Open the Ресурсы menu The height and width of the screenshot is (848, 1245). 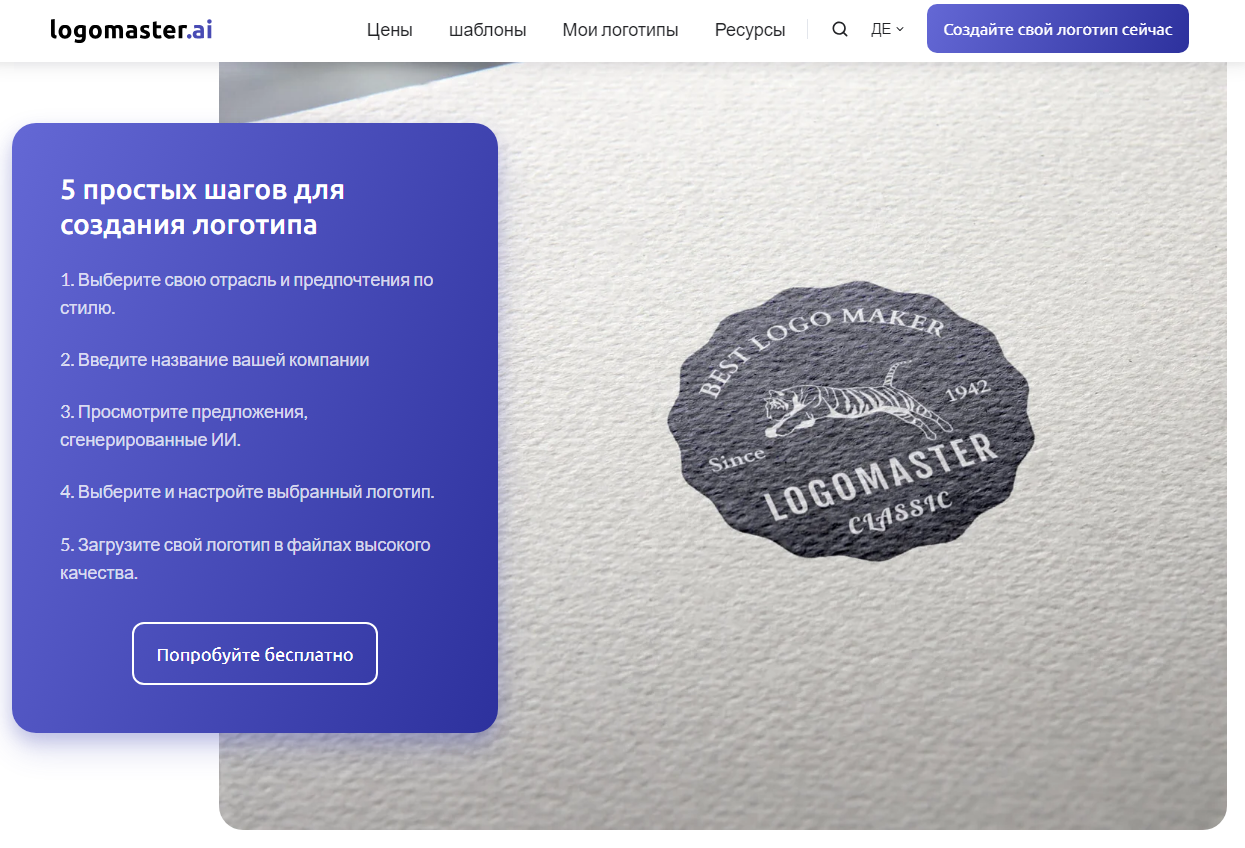coord(750,30)
